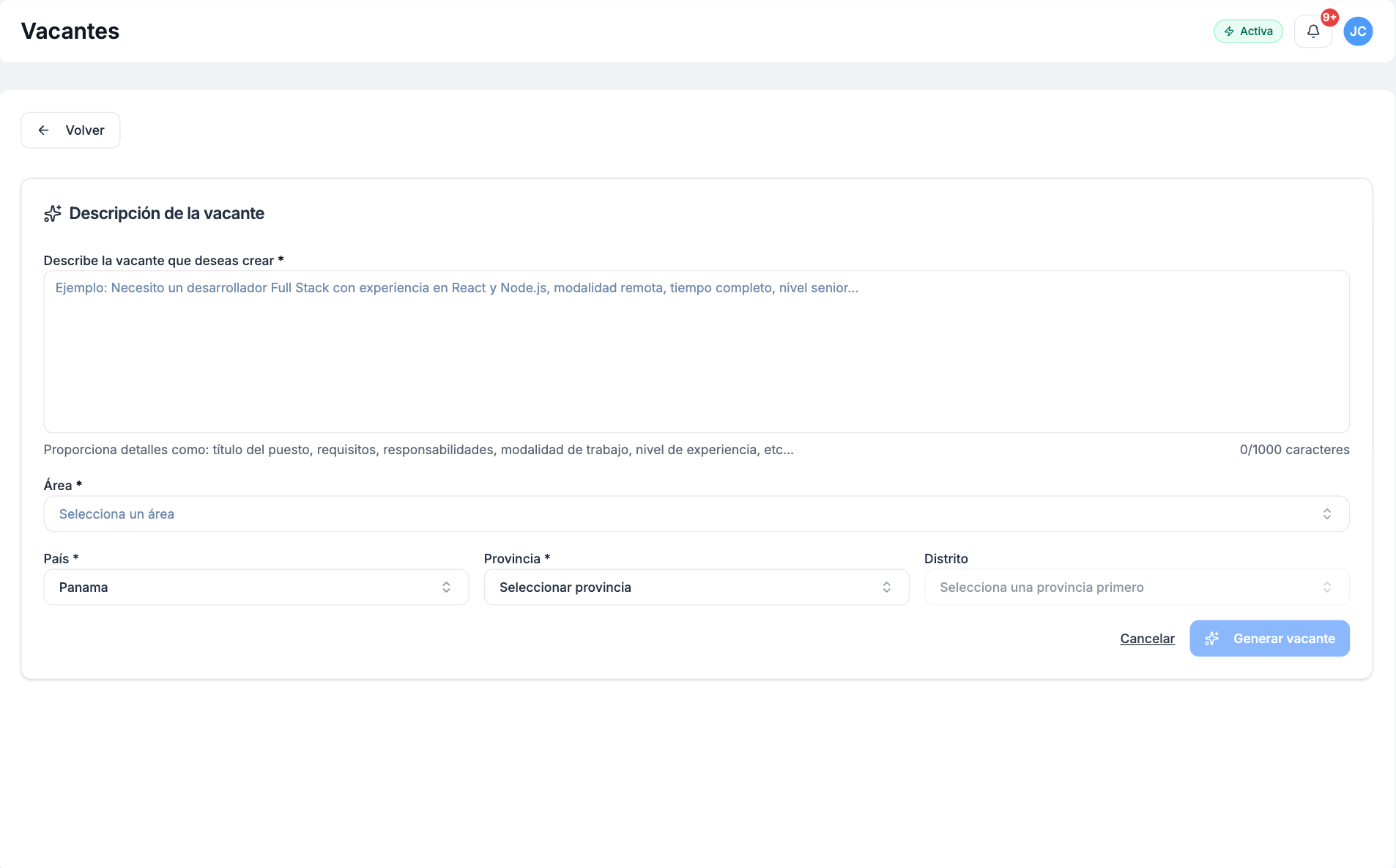Image resolution: width=1396 pixels, height=868 pixels.
Task: Click the lightning bolt icon in Activa badge
Action: point(1229,31)
